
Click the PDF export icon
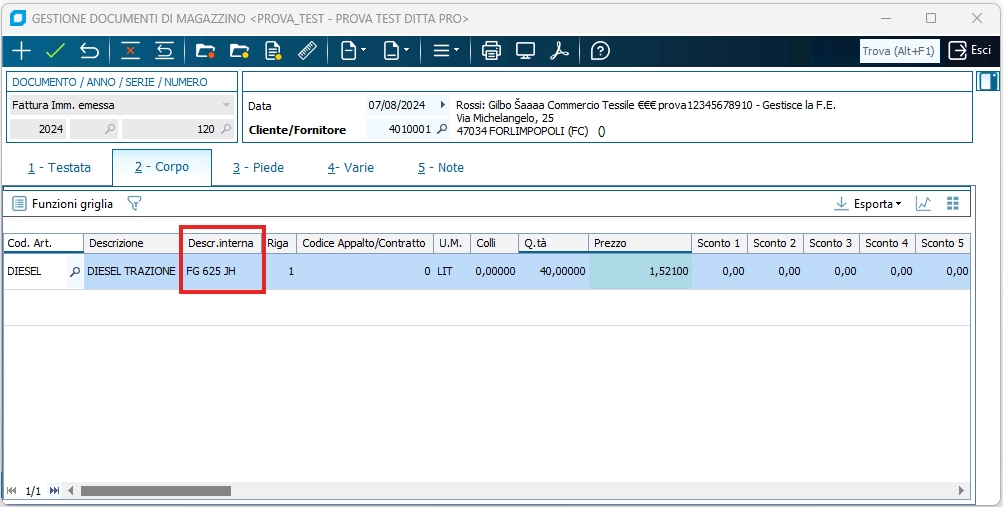[x=559, y=51]
